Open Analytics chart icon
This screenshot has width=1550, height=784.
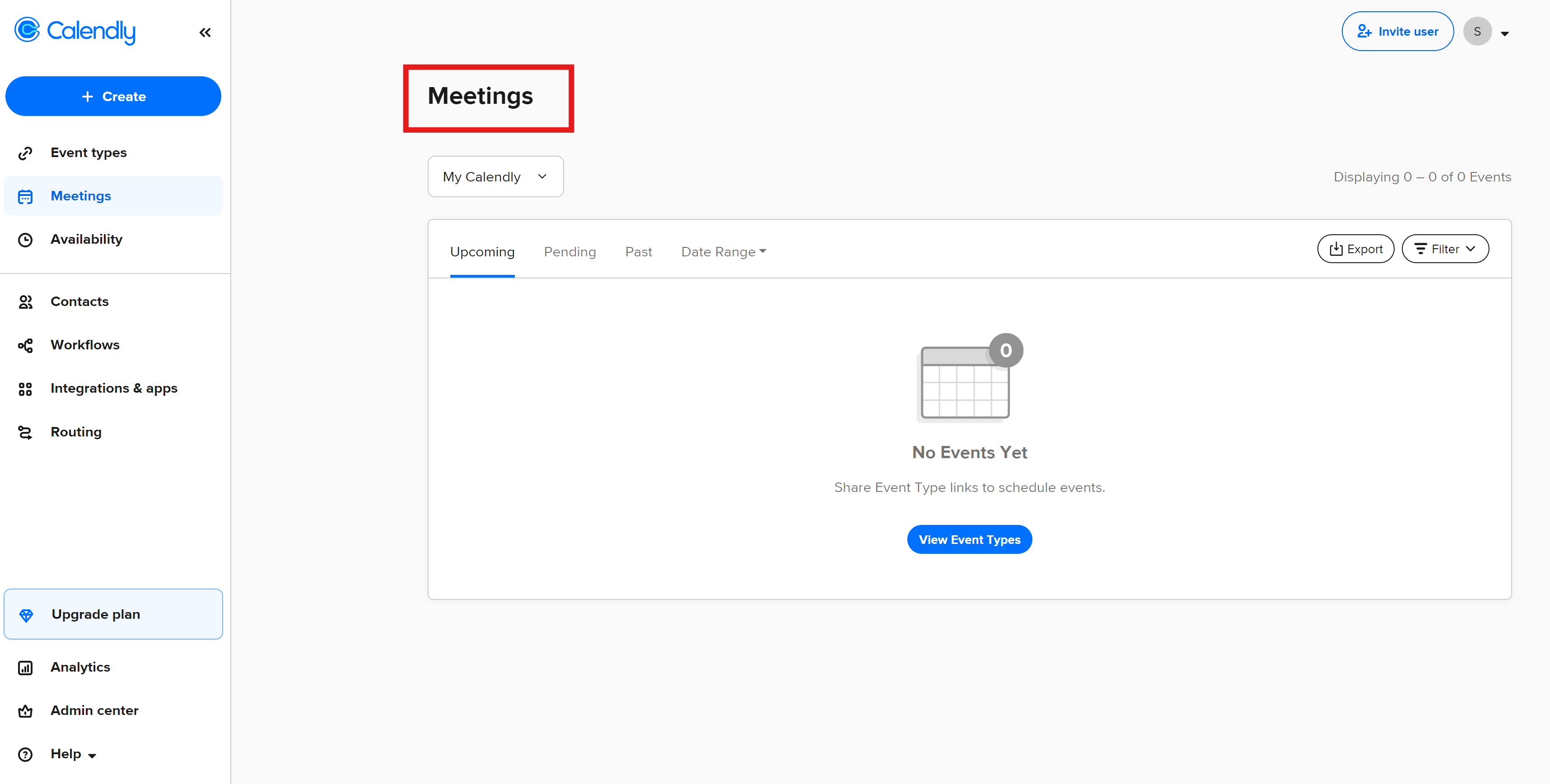[x=25, y=668]
